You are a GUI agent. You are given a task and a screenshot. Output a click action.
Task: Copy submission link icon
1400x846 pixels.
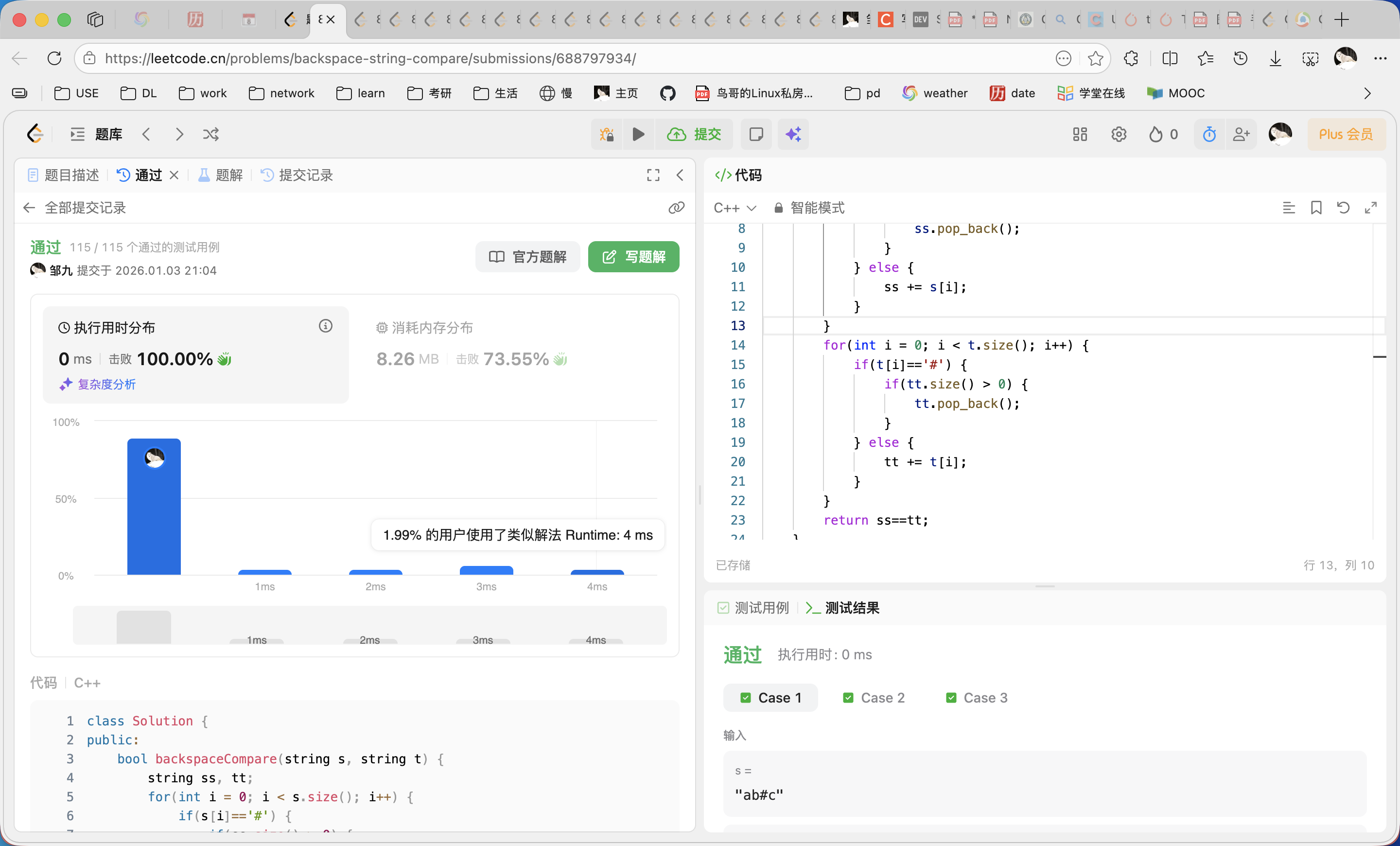coord(676,208)
